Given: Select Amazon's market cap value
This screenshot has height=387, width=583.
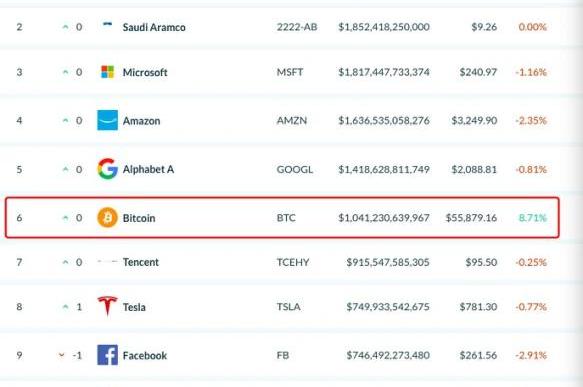Looking at the screenshot, I should (384, 120).
